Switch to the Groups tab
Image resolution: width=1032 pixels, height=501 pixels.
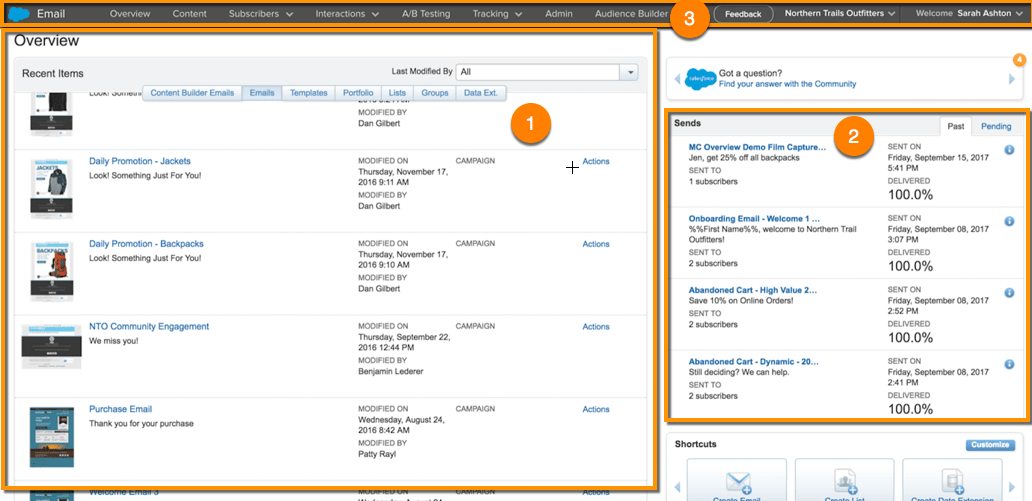(435, 93)
